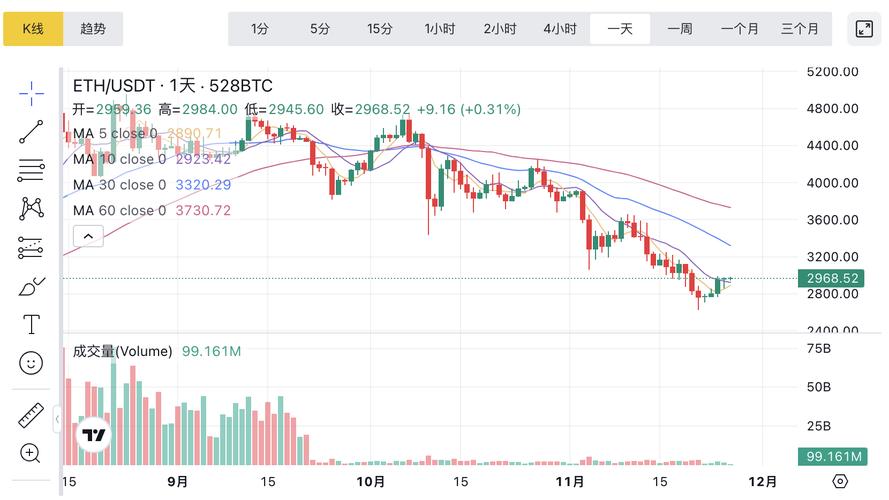This screenshot has height=500, width=889.
Task: Select the brush drawing tool
Action: (31, 286)
